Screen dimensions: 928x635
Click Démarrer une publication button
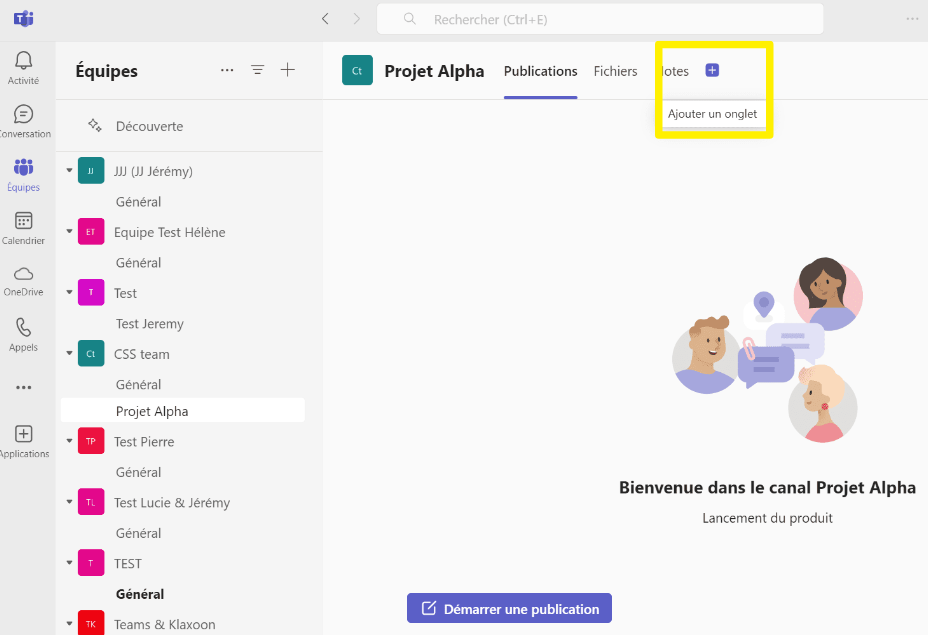click(x=509, y=608)
